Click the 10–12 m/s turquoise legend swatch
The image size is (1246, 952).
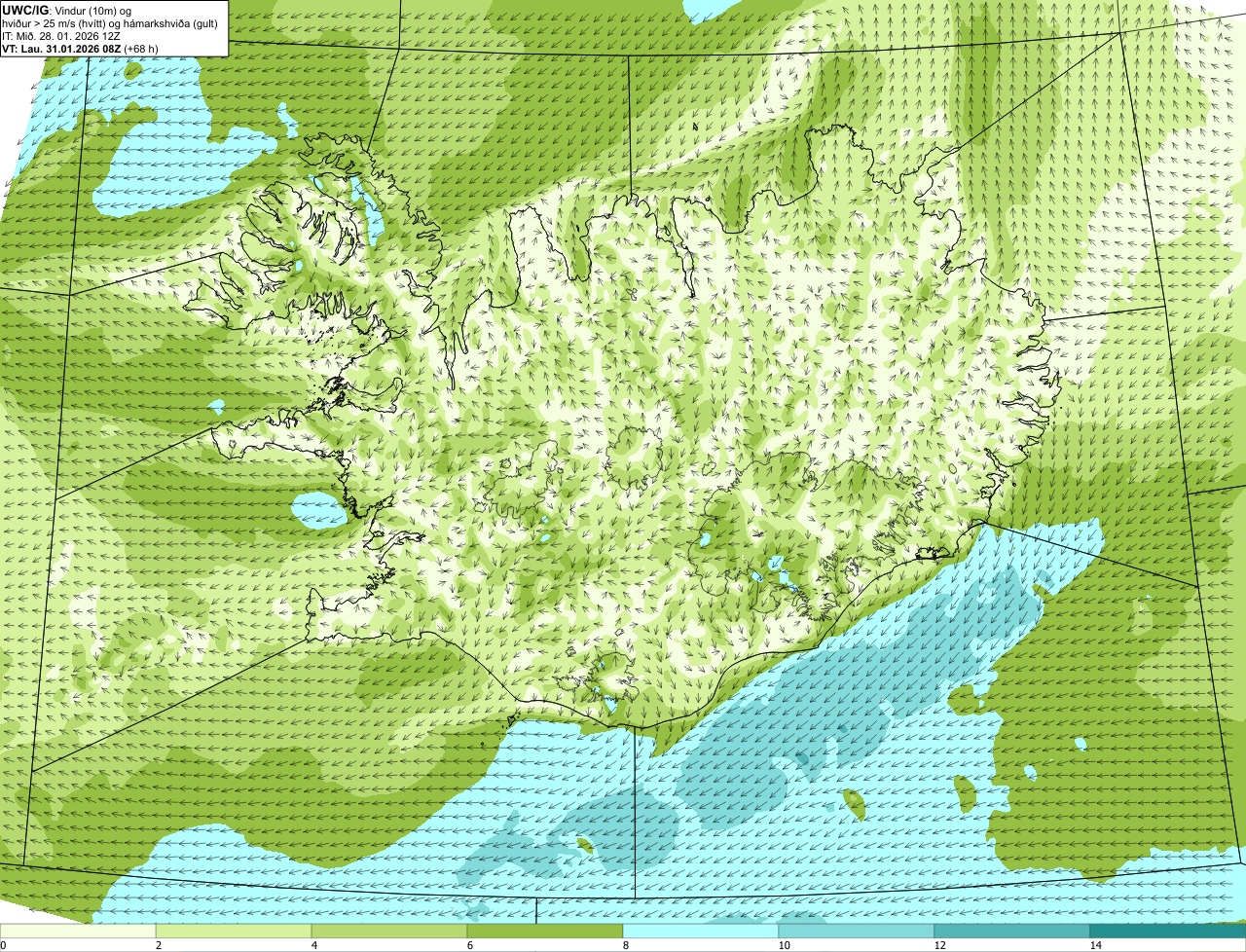pos(857,931)
